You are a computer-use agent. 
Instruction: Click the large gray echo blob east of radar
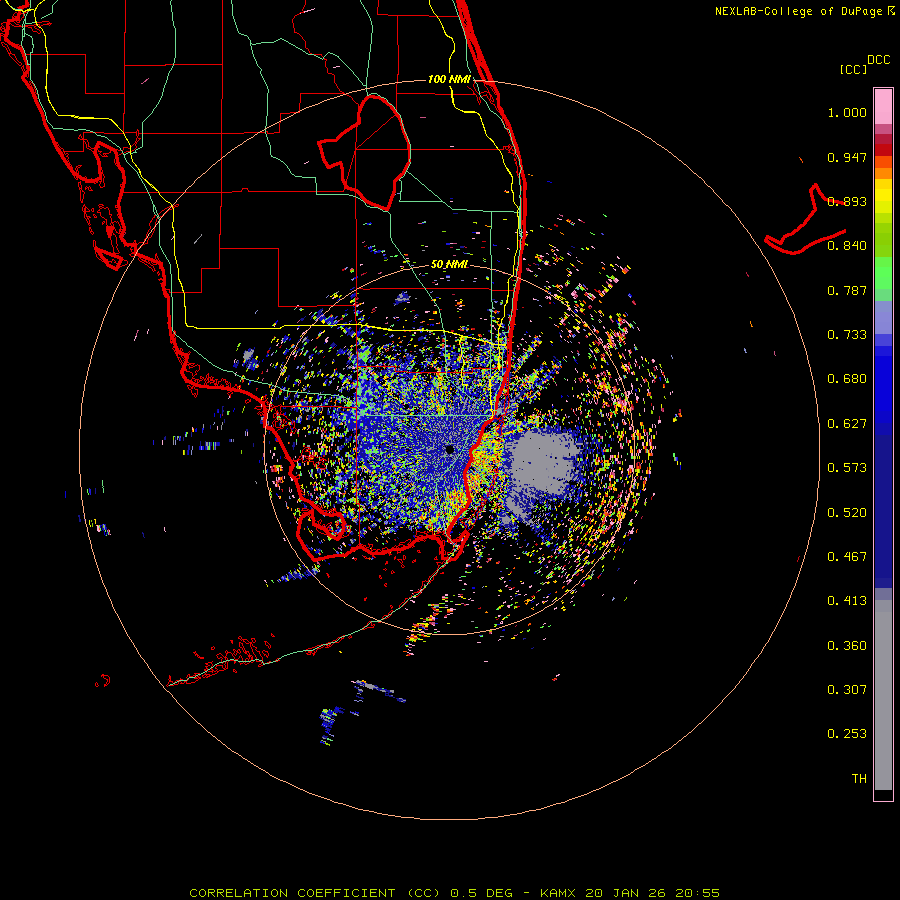coord(542,464)
